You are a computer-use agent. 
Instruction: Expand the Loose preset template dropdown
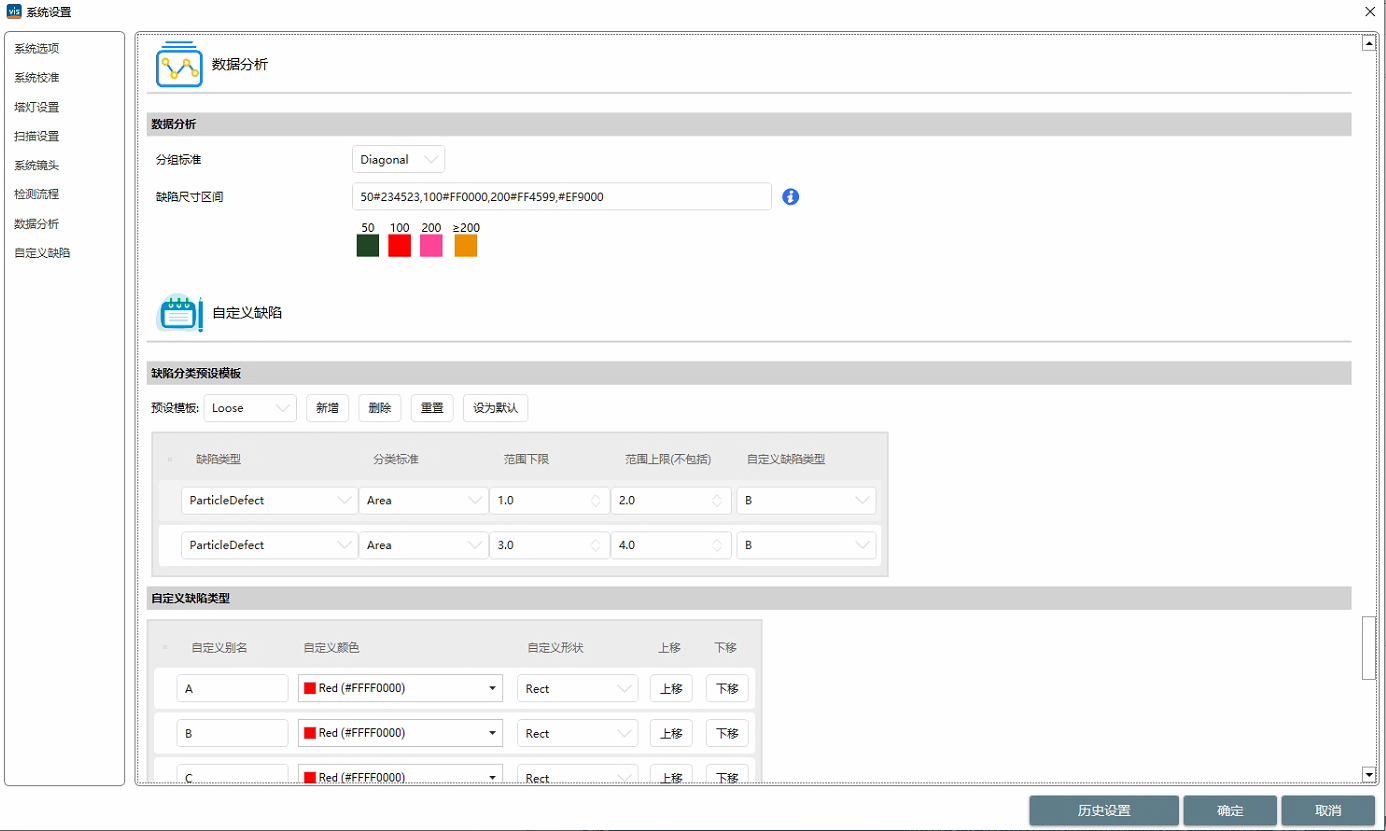(250, 408)
